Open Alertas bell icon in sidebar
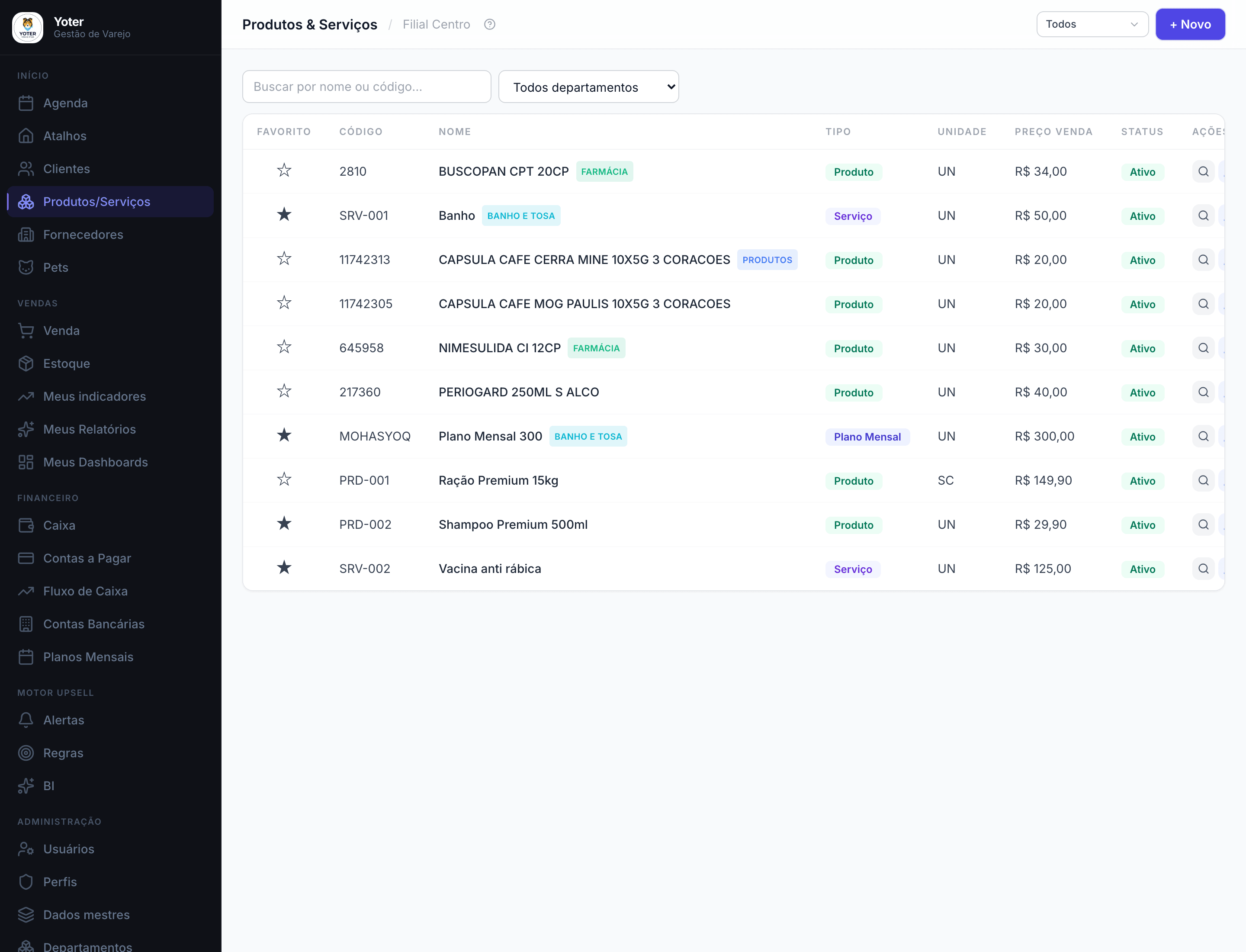The image size is (1246, 952). tap(26, 720)
